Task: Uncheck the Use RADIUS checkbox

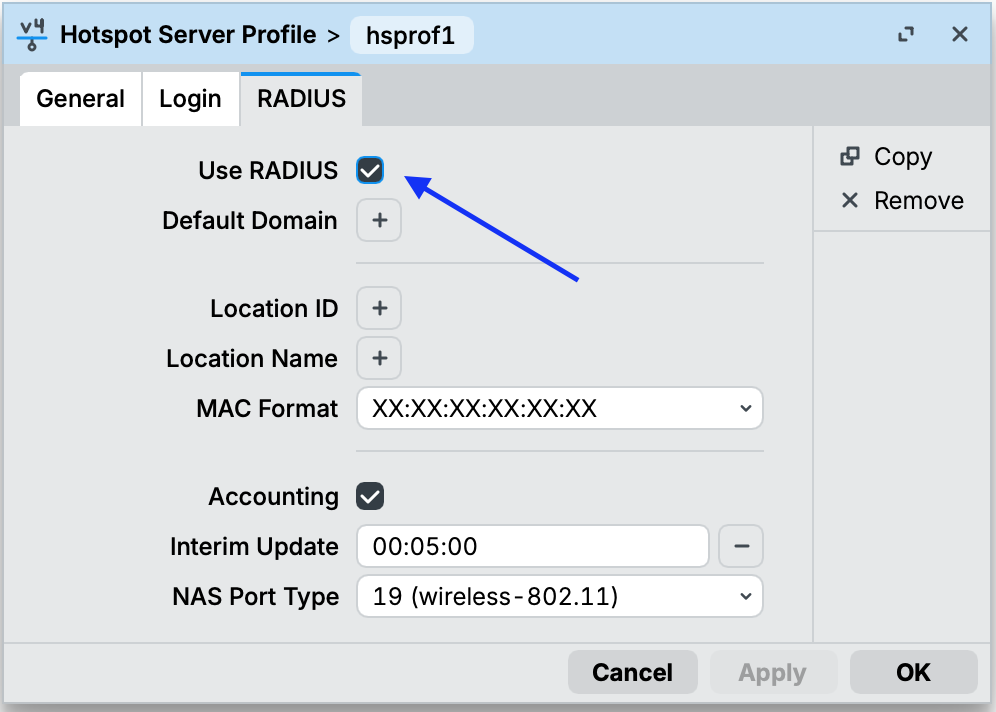Action: pyautogui.click(x=370, y=170)
